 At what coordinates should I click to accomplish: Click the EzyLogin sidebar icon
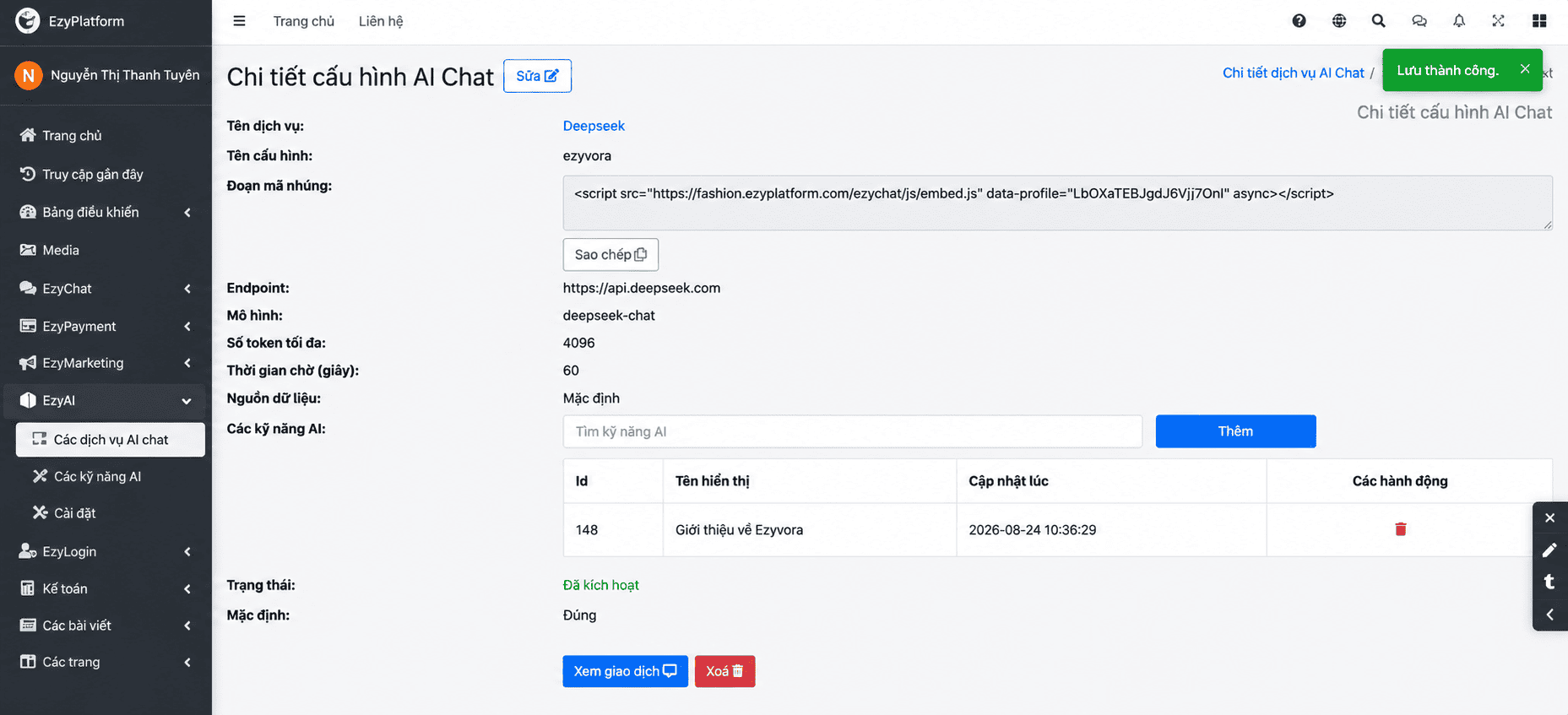pos(28,551)
